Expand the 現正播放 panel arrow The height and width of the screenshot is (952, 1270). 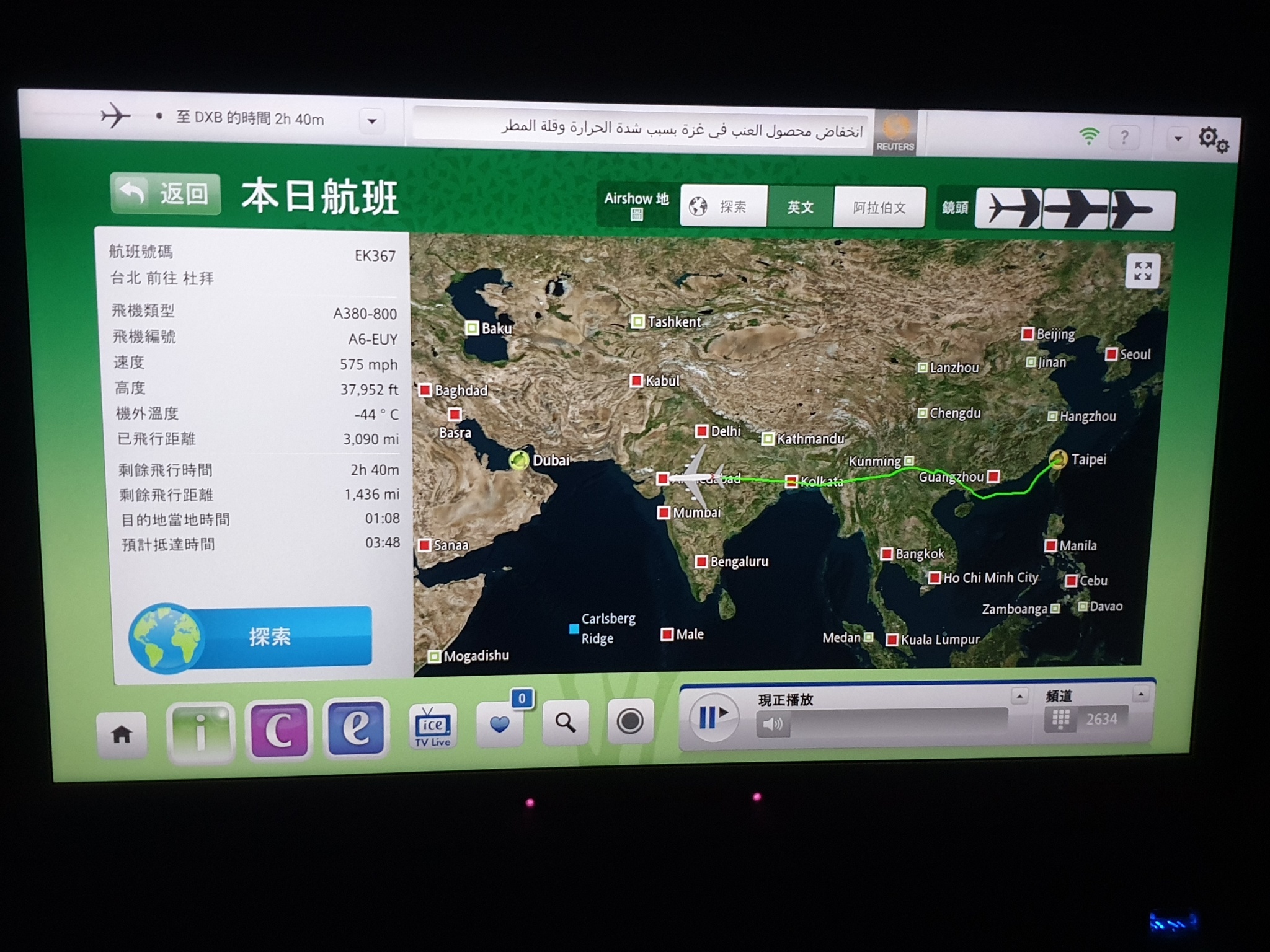click(1019, 696)
